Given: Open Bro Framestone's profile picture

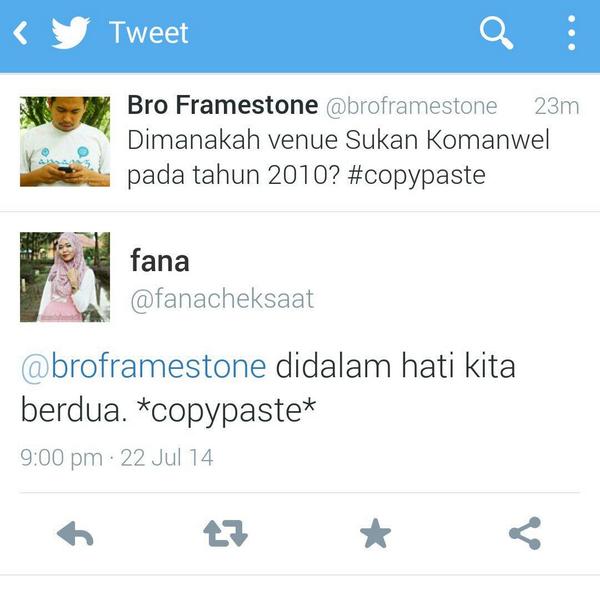Looking at the screenshot, I should 65,142.
